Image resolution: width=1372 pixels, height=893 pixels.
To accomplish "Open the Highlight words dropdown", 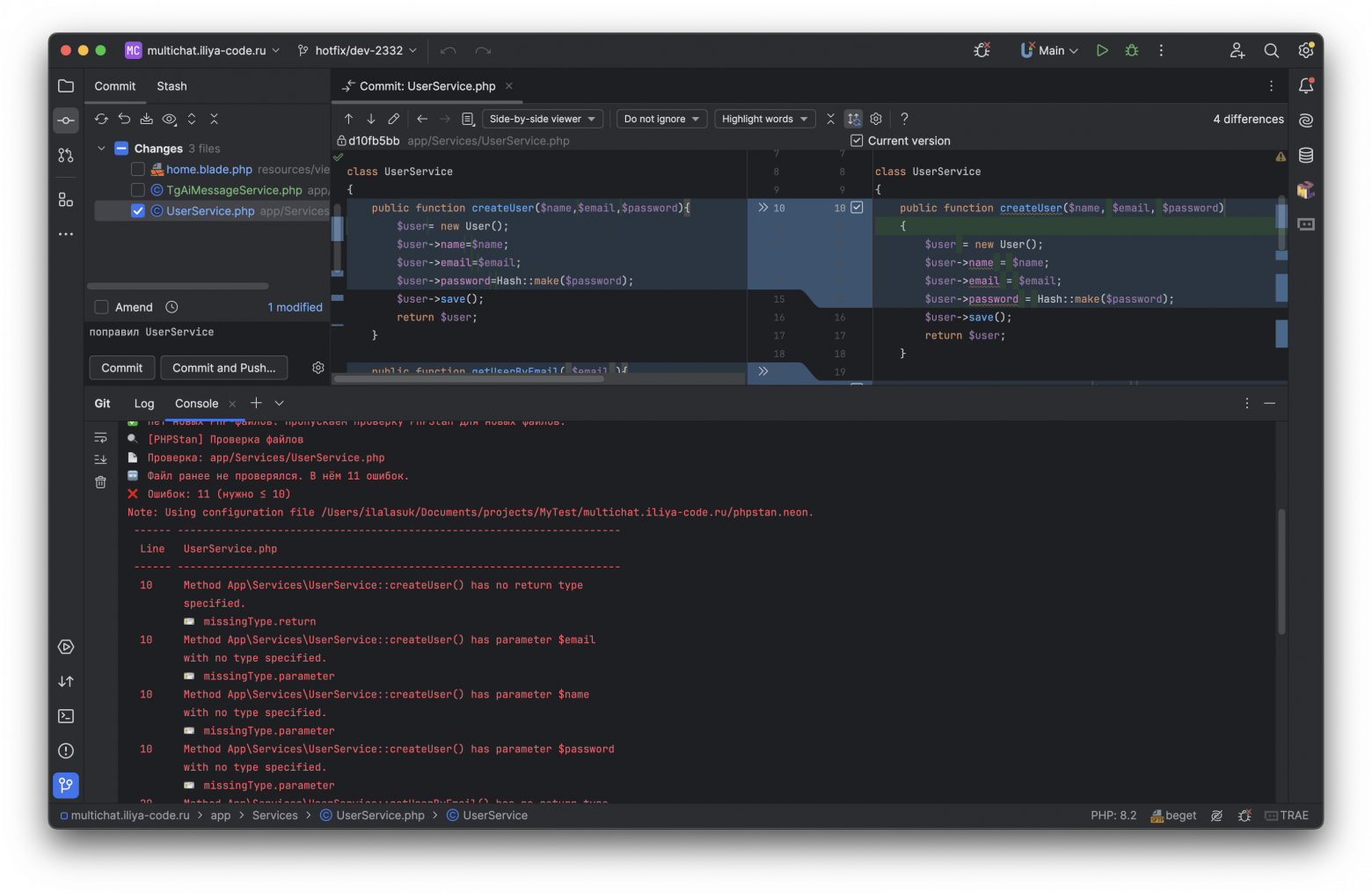I will pyautogui.click(x=764, y=118).
